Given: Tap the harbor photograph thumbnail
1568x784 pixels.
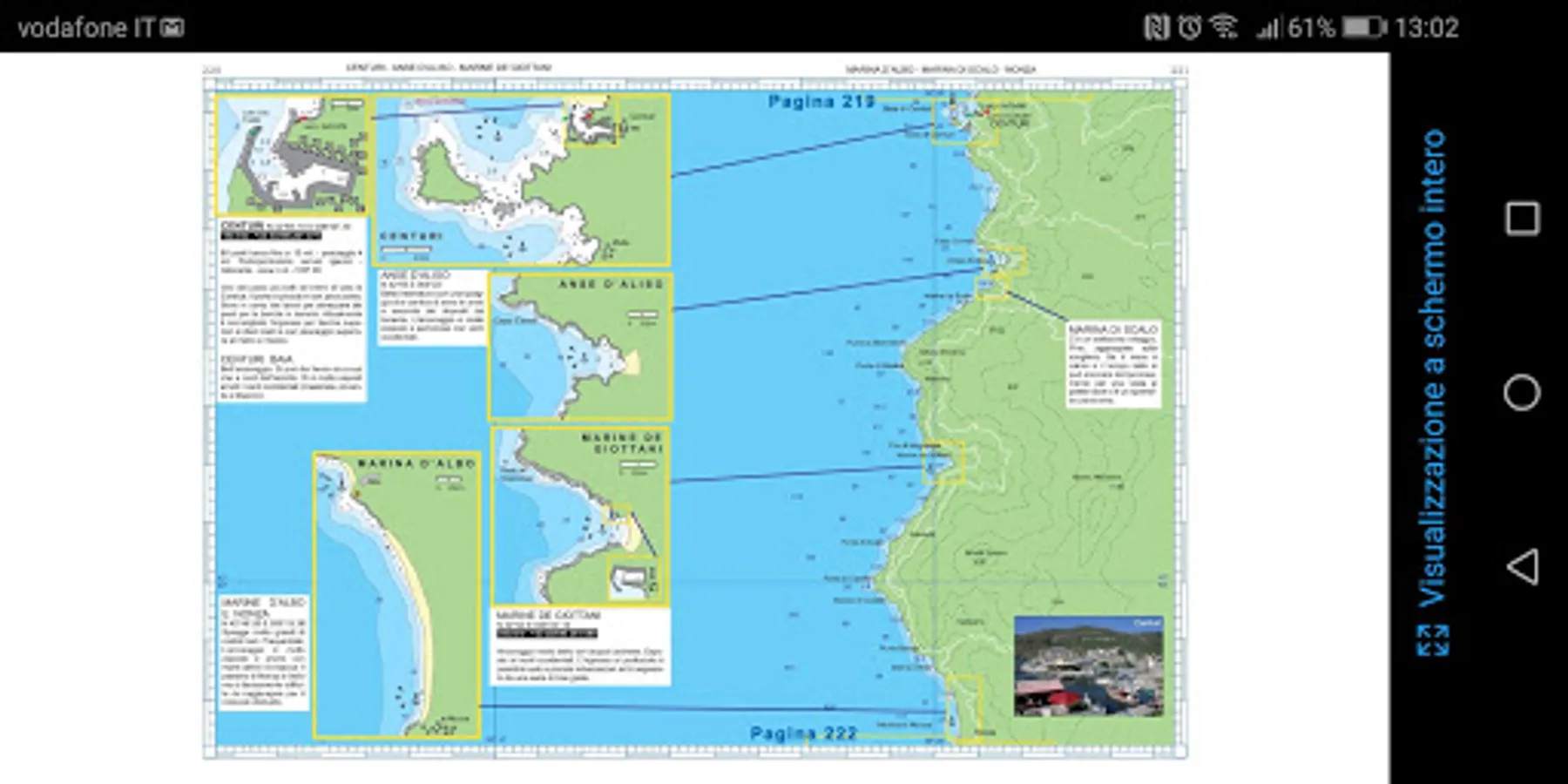Looking at the screenshot, I should (x=1089, y=666).
